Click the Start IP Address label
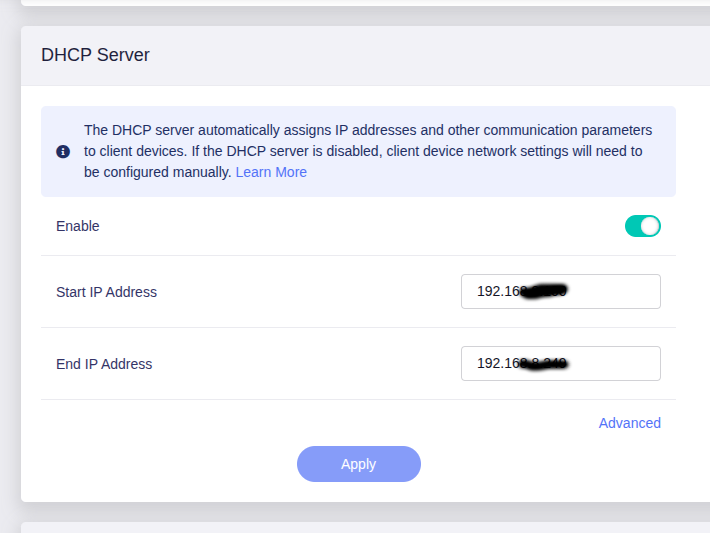710x533 pixels. click(106, 292)
